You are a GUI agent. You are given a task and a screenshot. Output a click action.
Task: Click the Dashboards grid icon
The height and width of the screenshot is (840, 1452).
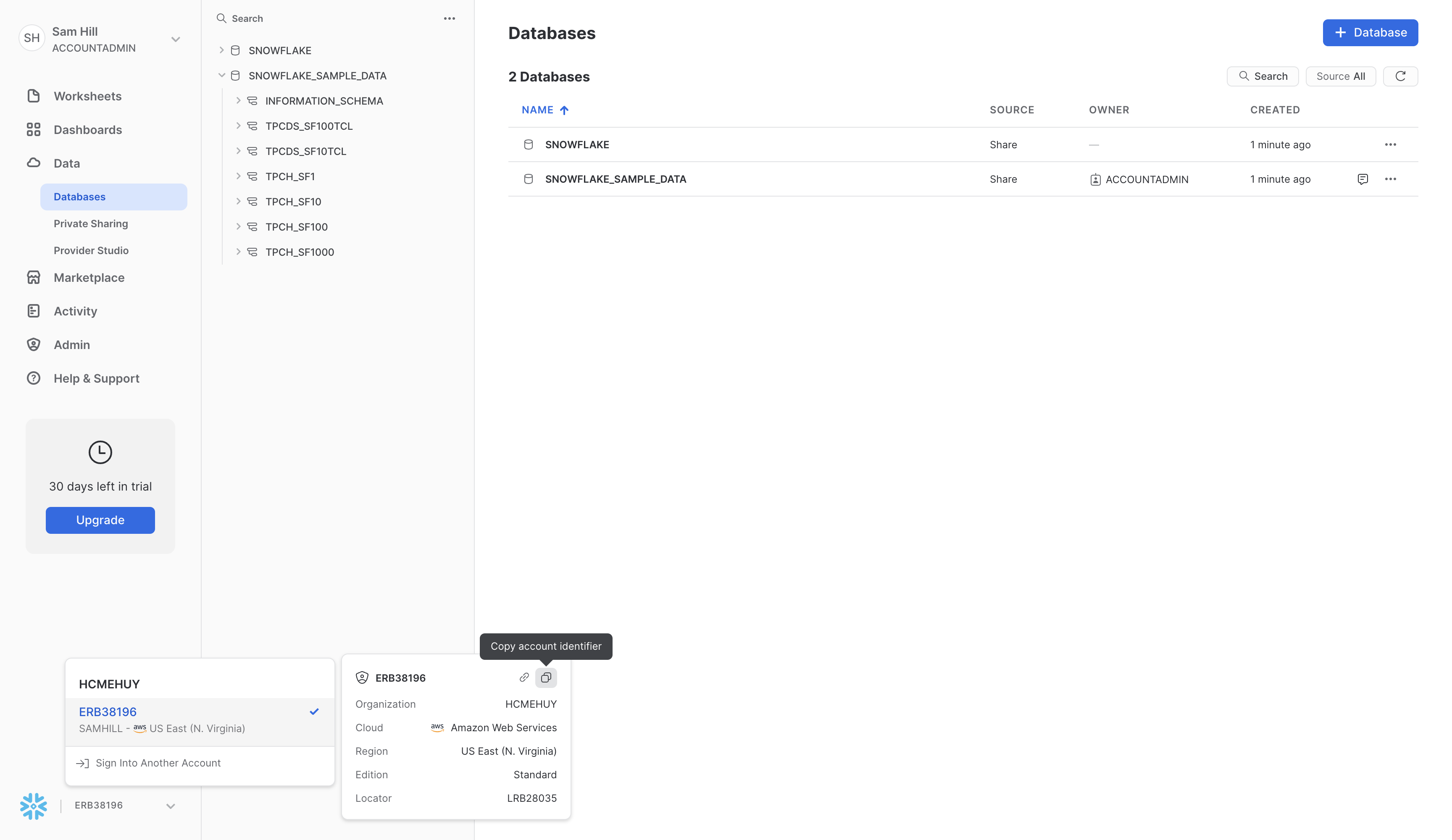click(34, 130)
